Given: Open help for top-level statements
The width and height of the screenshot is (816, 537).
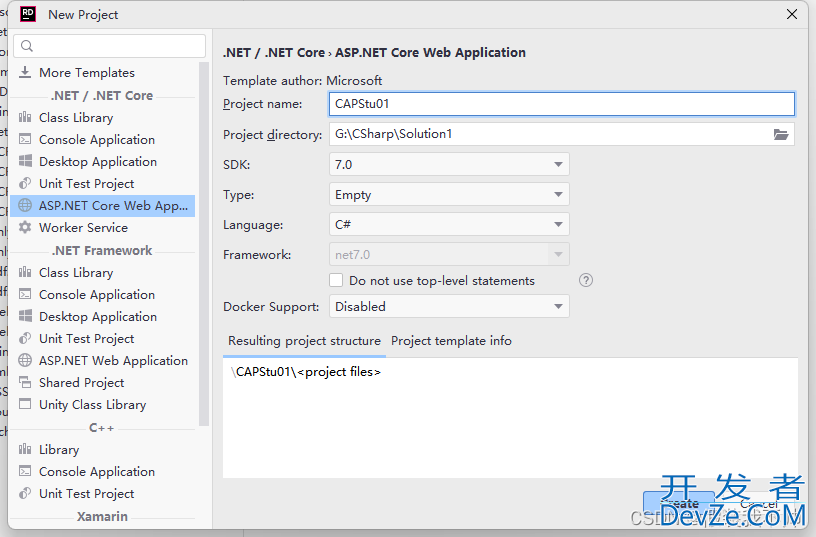Looking at the screenshot, I should pyautogui.click(x=586, y=280).
